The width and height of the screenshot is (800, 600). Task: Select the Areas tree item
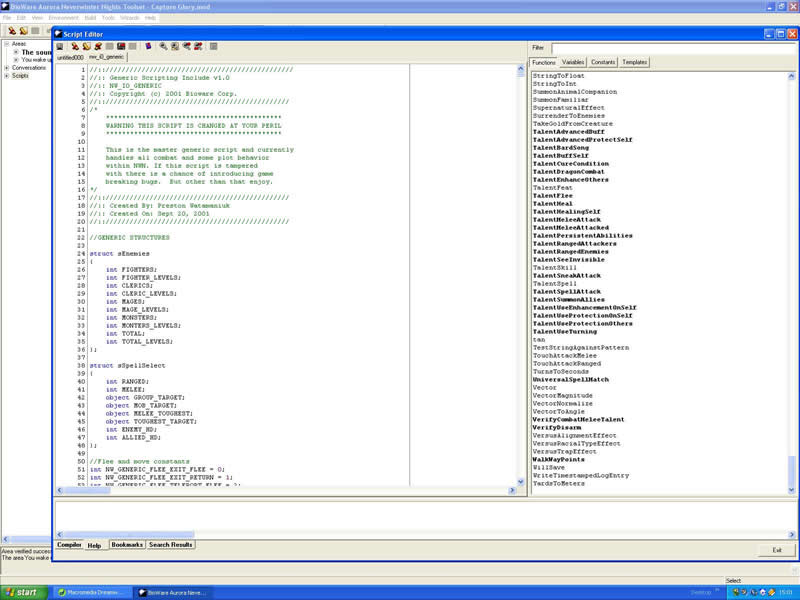click(19, 44)
